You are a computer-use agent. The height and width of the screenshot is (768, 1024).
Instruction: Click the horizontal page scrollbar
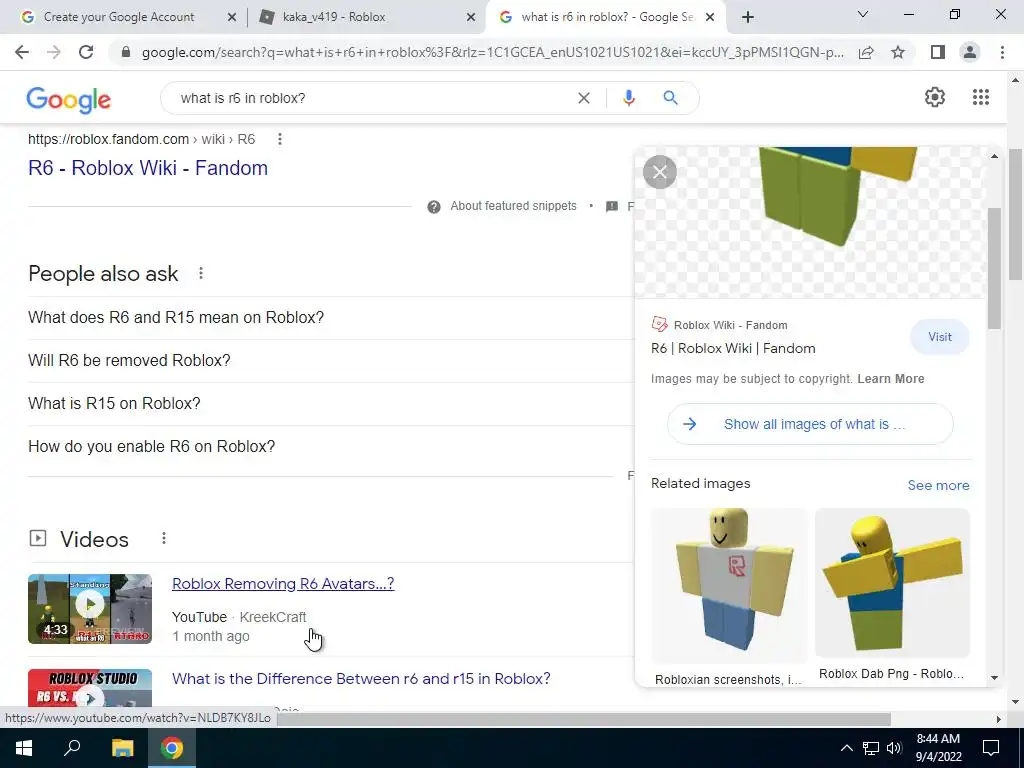(x=584, y=719)
